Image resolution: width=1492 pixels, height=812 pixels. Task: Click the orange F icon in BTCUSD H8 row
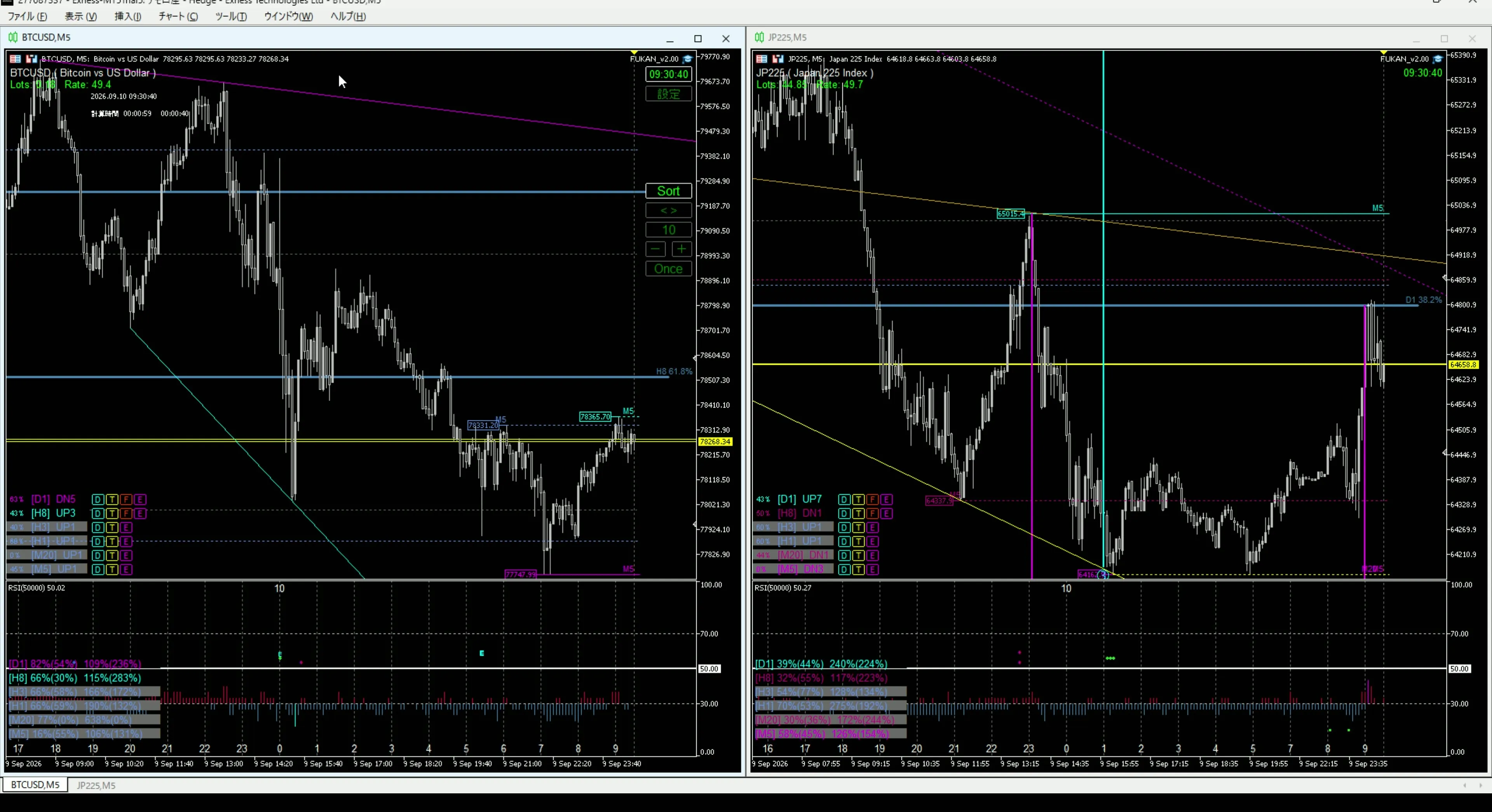[x=125, y=513]
